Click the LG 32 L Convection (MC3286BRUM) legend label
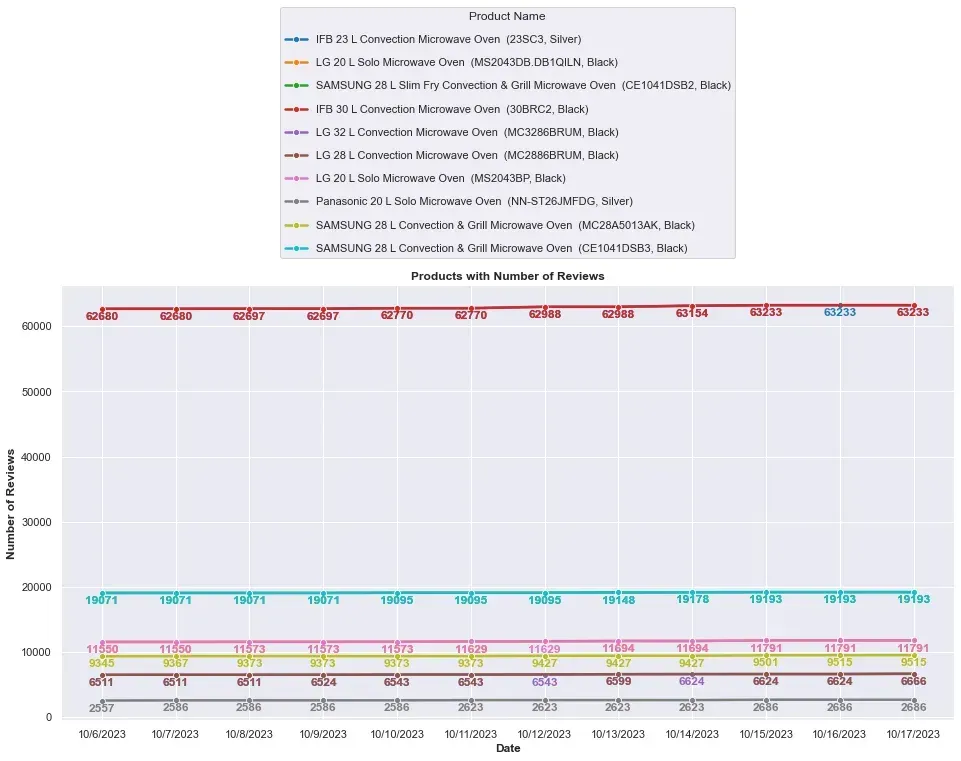Screen dimensions: 961x761 pyautogui.click(x=467, y=132)
